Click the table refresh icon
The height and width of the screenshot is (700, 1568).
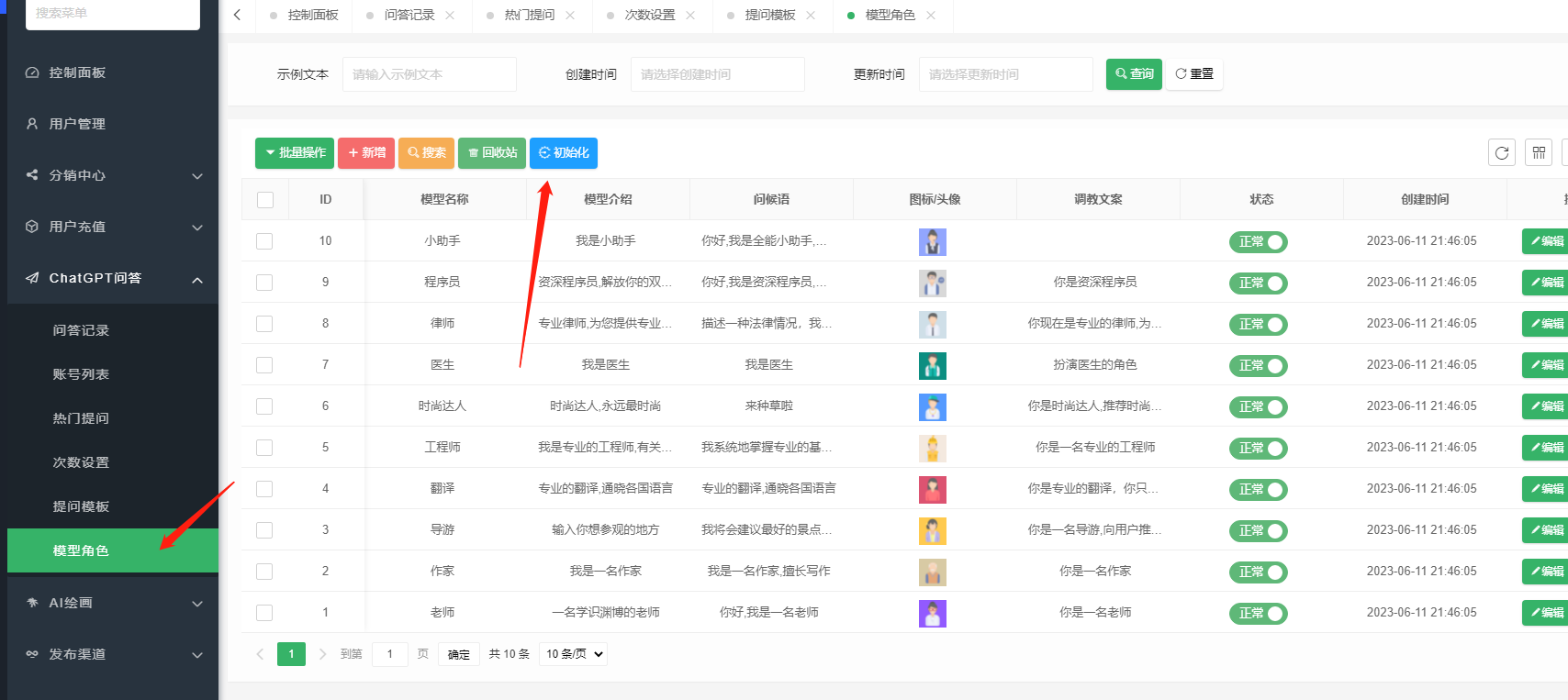pos(1501,152)
